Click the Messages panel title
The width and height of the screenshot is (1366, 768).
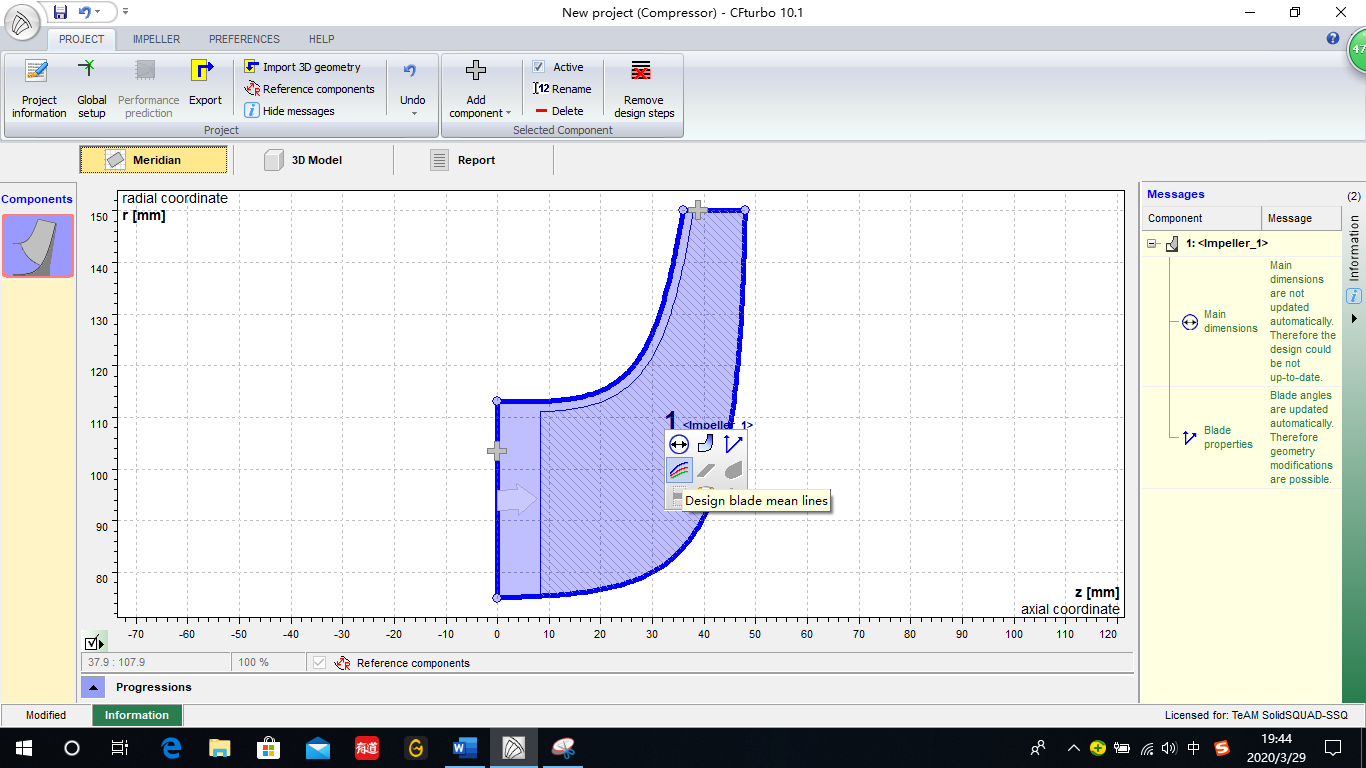[1176, 194]
